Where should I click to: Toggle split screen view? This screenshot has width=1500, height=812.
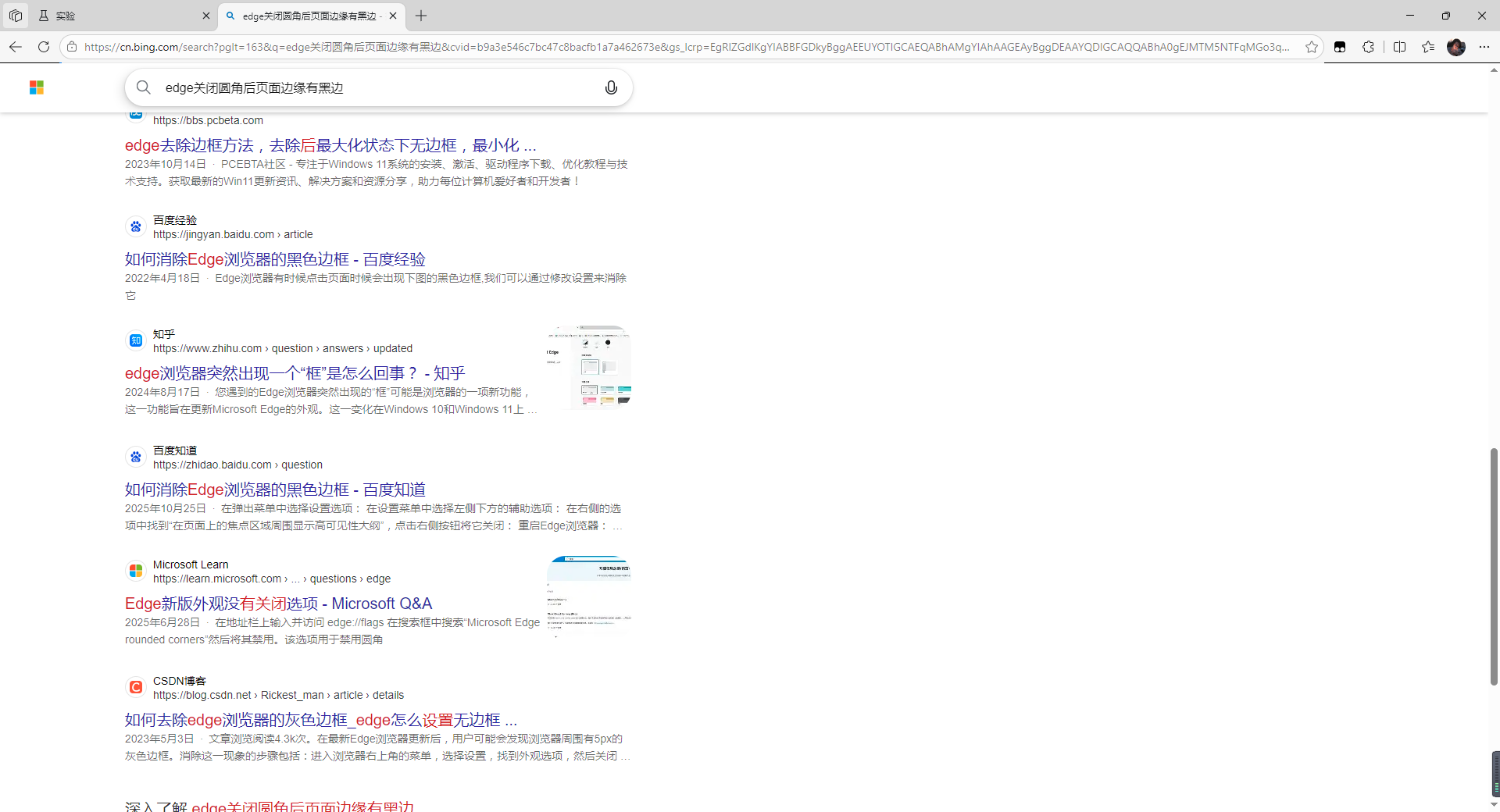pos(1399,47)
